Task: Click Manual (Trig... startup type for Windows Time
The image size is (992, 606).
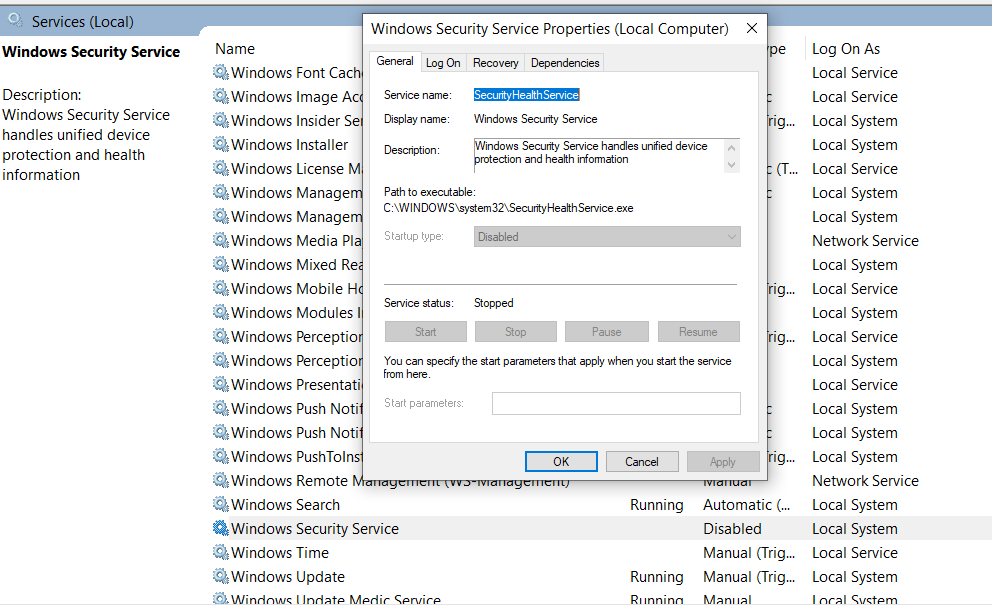Action: point(749,553)
